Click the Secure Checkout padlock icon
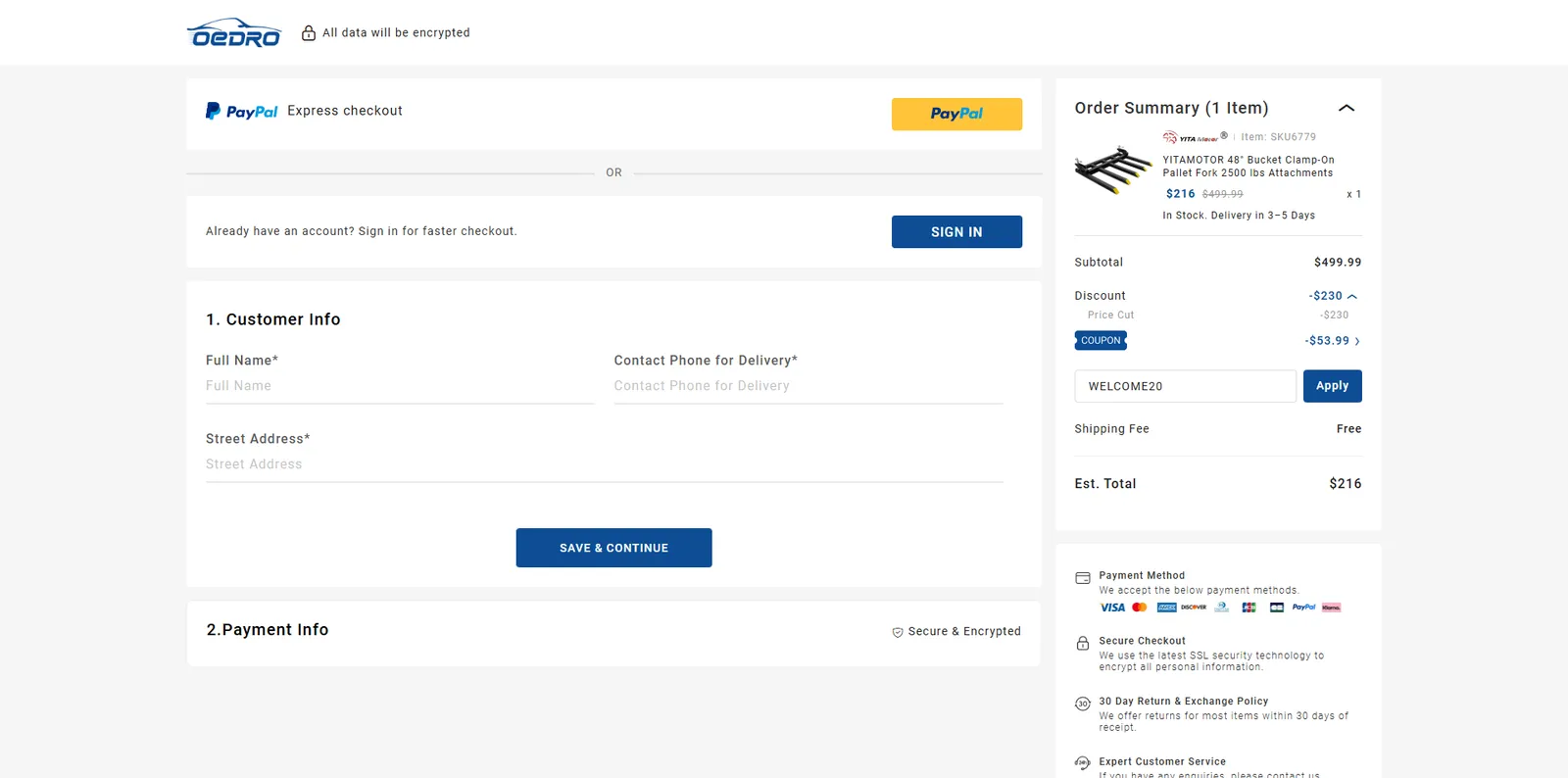The width and height of the screenshot is (1568, 778). pyautogui.click(x=1083, y=644)
